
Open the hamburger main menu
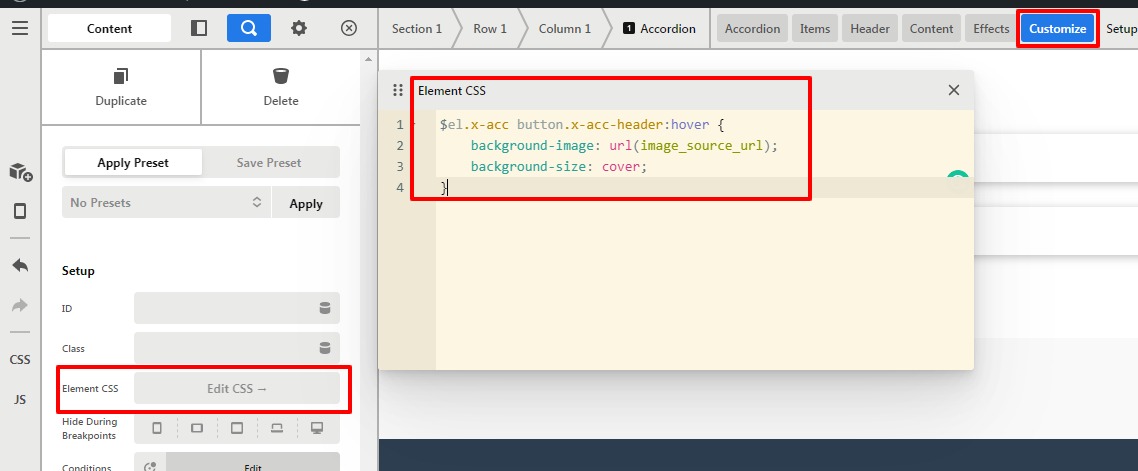(x=20, y=28)
